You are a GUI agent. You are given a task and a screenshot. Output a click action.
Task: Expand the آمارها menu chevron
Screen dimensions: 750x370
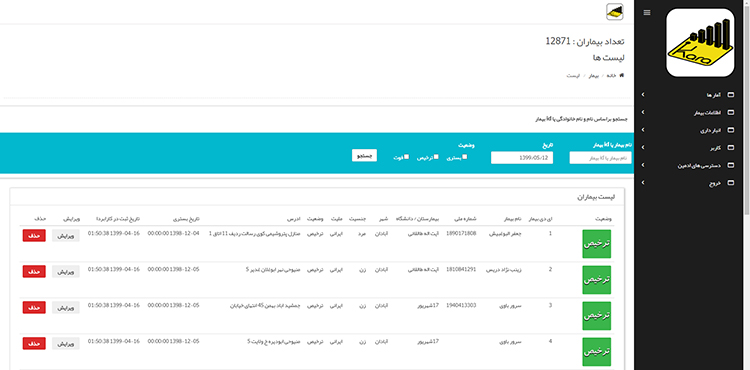click(x=643, y=95)
